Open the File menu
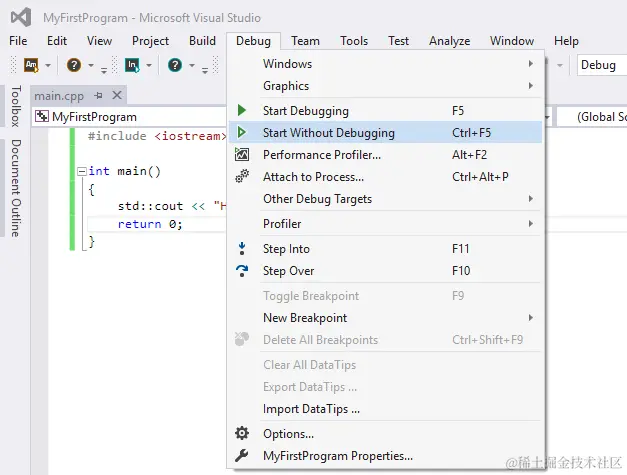Screen dimensions: 627x475 point(18,41)
